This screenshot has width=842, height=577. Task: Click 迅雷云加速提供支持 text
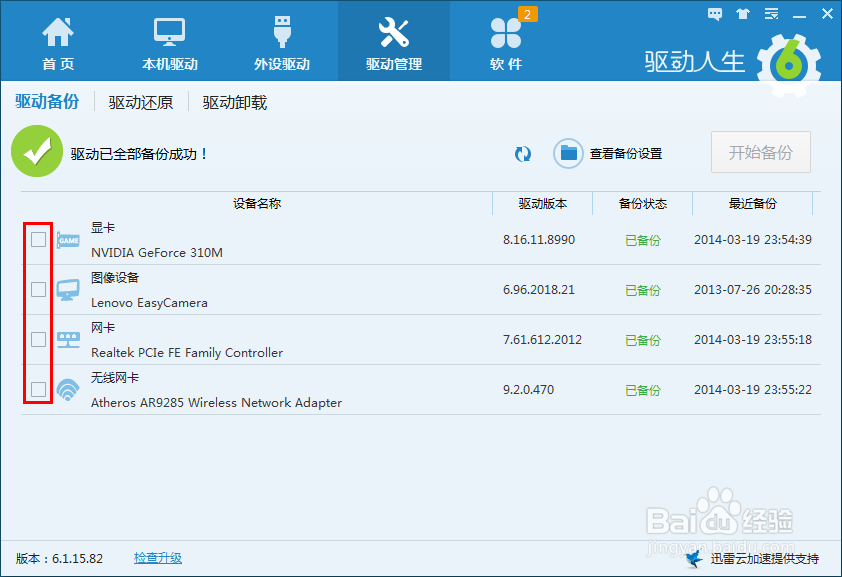coord(765,559)
